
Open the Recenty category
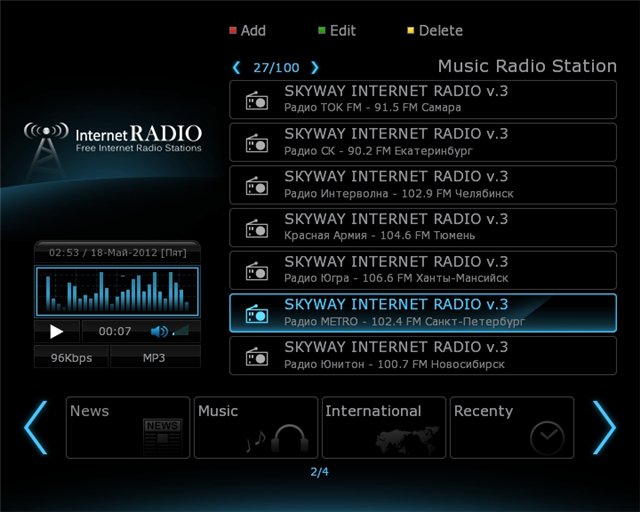(x=512, y=427)
